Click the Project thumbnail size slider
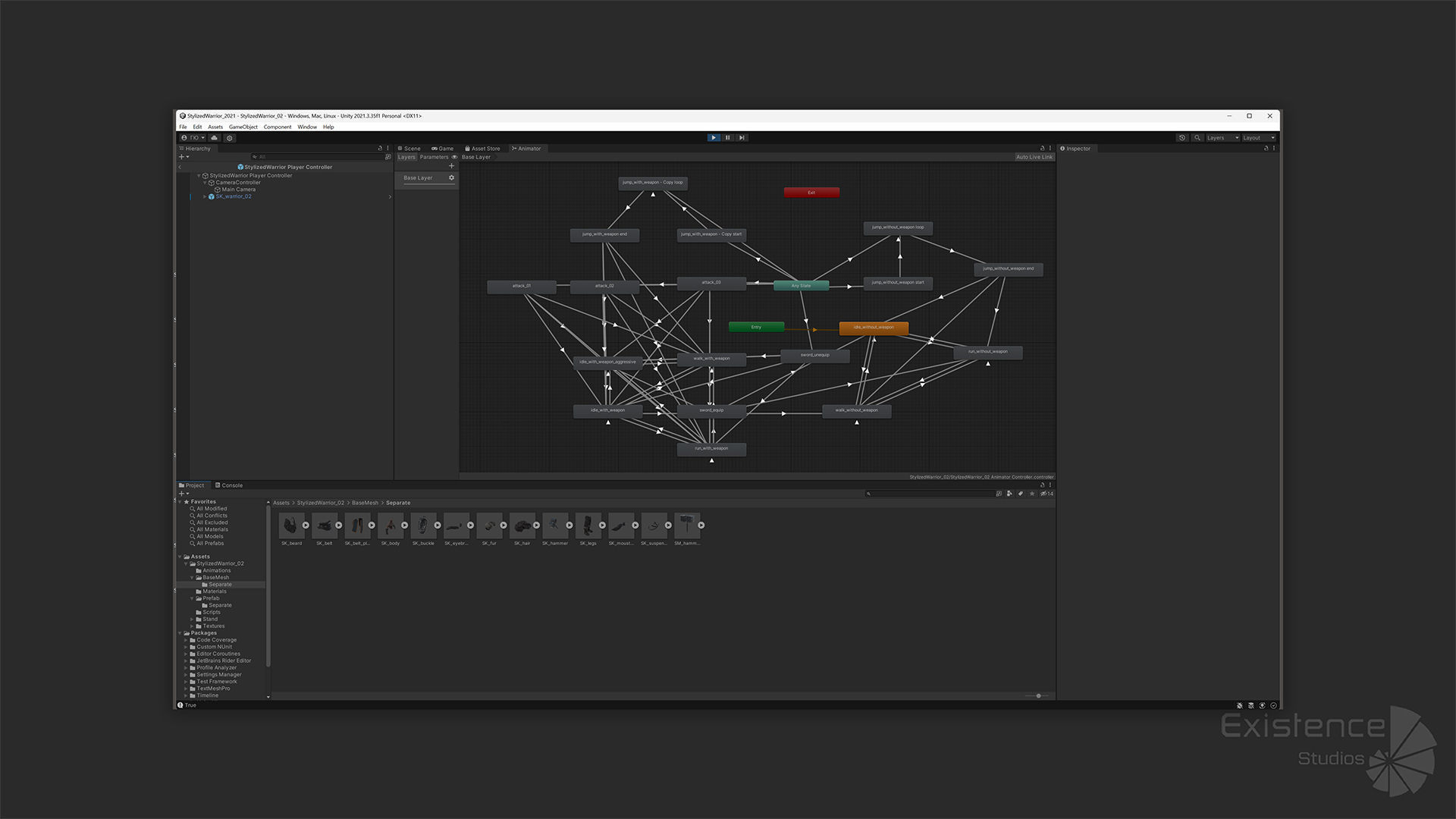 point(1038,696)
